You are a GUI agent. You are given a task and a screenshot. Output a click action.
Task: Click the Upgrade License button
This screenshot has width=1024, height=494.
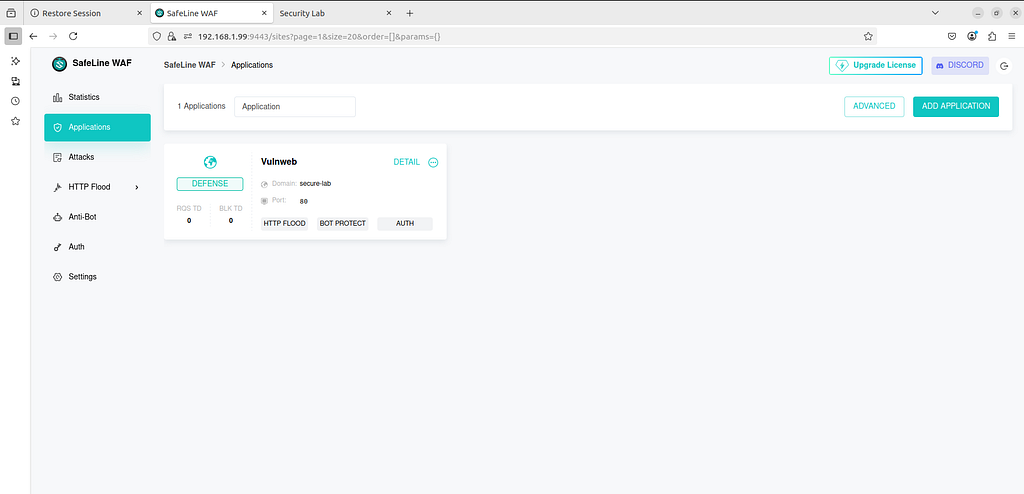click(x=876, y=65)
